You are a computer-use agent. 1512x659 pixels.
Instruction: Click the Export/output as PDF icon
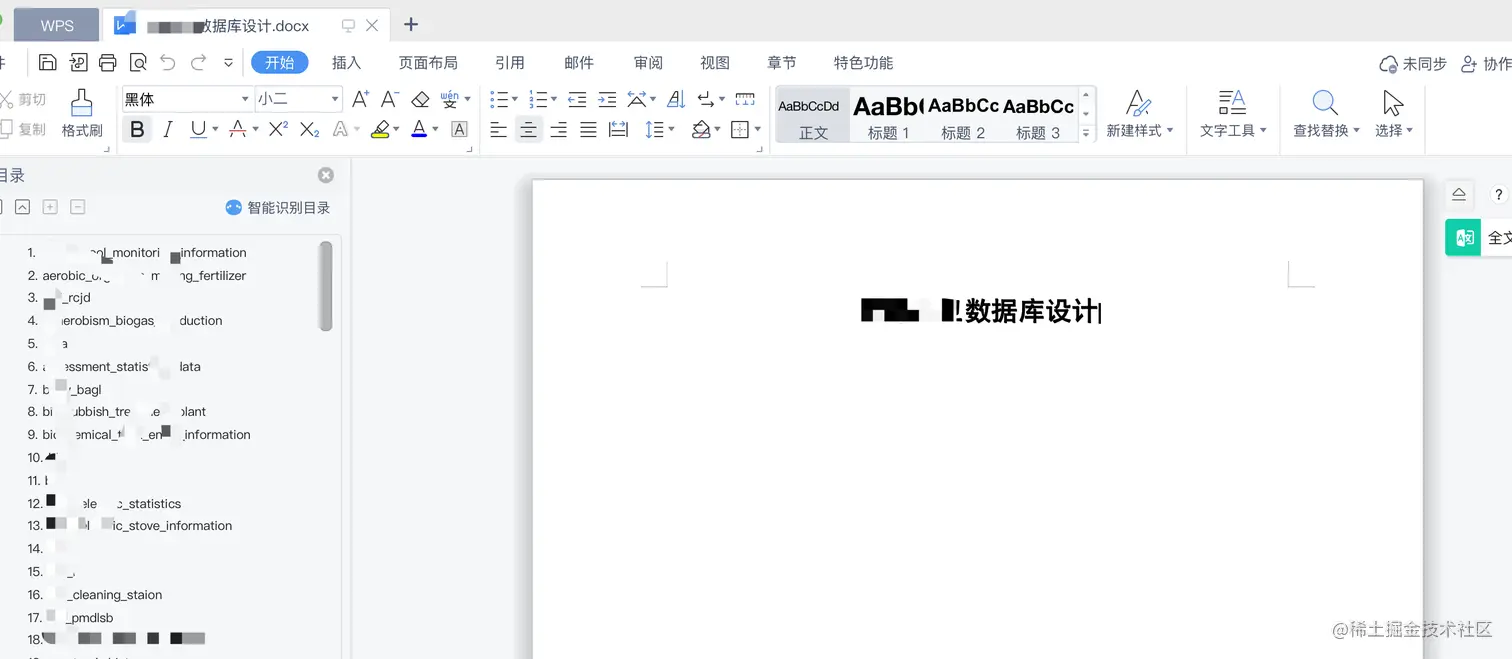78,63
